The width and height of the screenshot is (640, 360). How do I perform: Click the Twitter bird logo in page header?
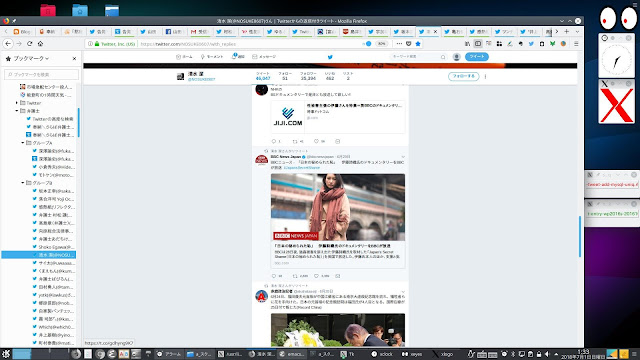[330, 57]
